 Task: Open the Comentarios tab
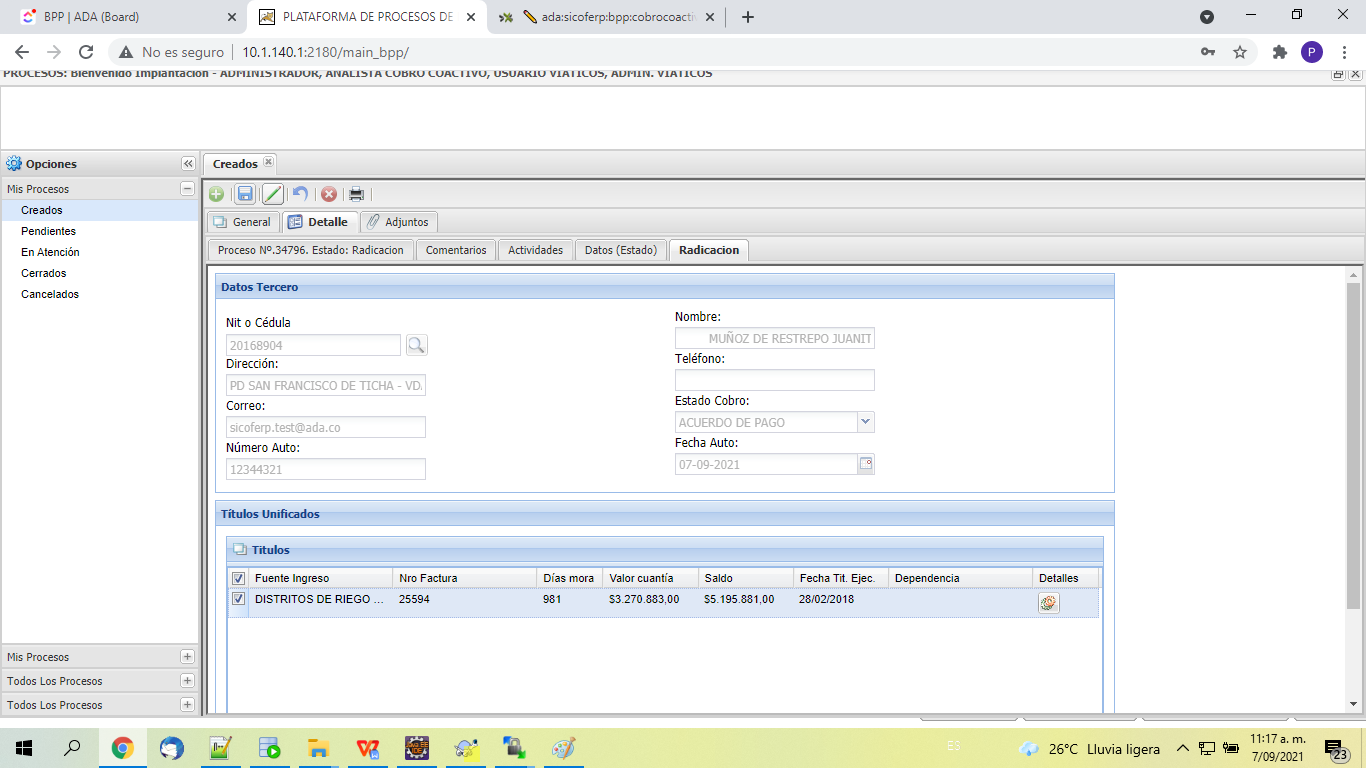pyautogui.click(x=456, y=250)
